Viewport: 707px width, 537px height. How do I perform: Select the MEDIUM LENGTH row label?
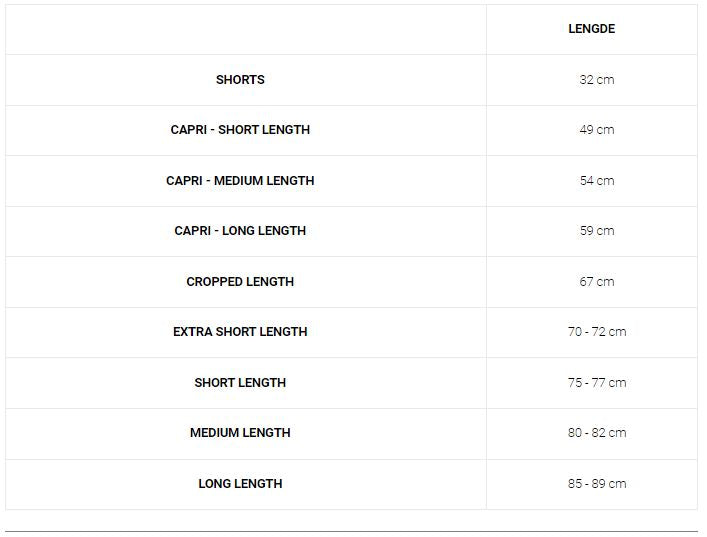(x=240, y=433)
